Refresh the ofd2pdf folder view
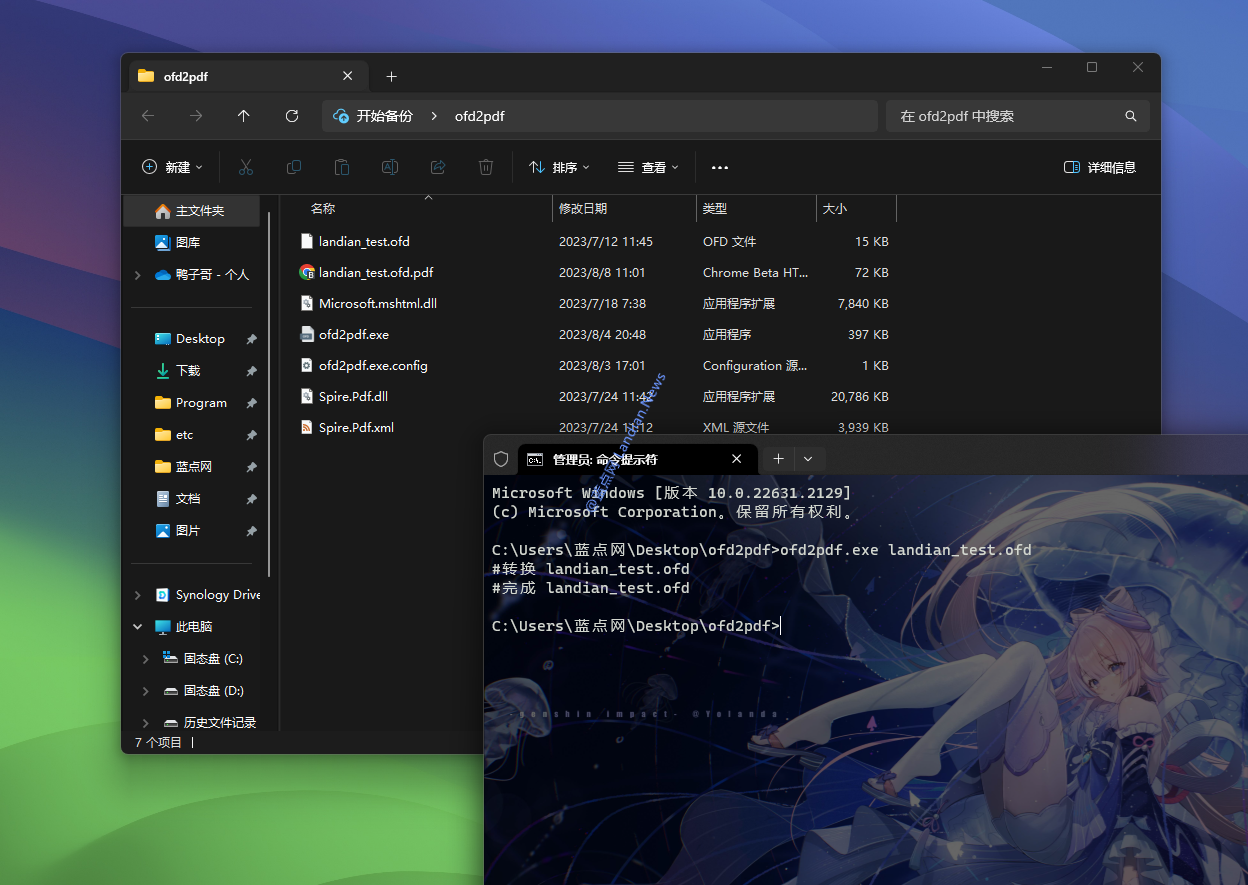The image size is (1248, 885). pyautogui.click(x=292, y=116)
